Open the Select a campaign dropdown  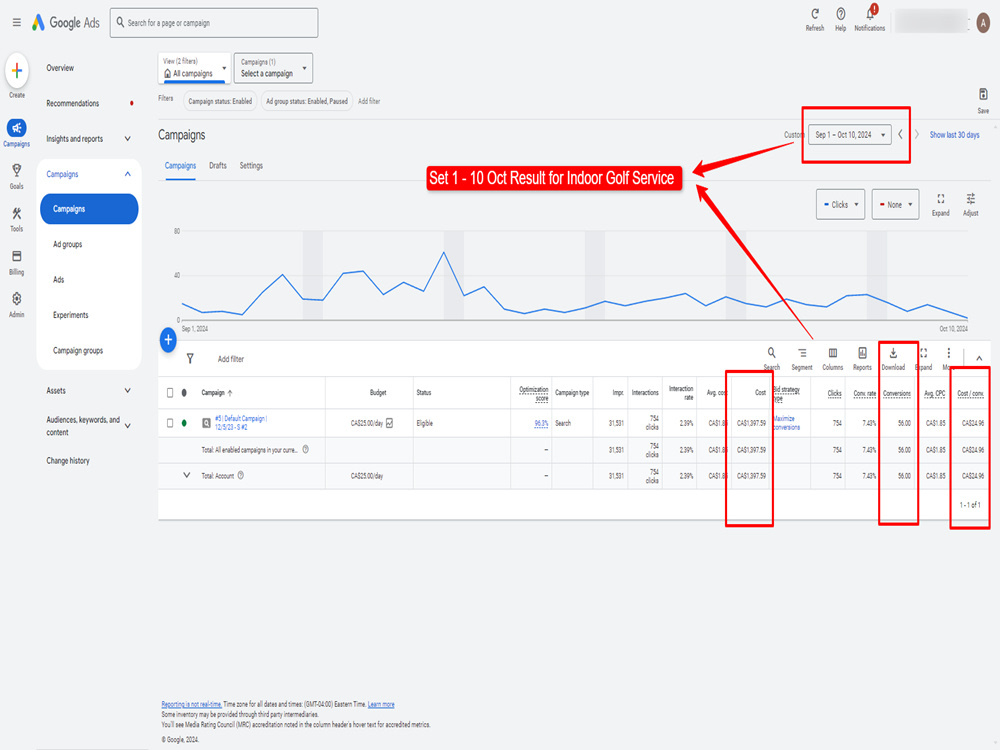[273, 68]
